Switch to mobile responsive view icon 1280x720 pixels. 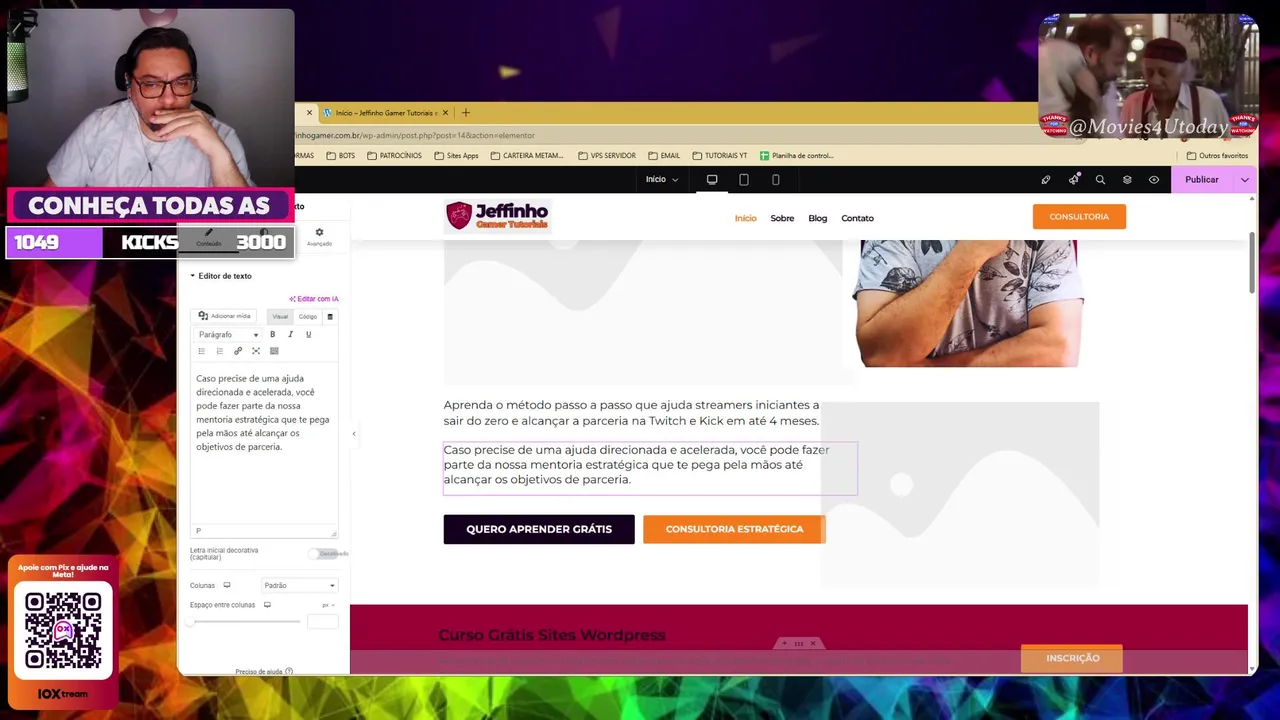pyautogui.click(x=776, y=180)
